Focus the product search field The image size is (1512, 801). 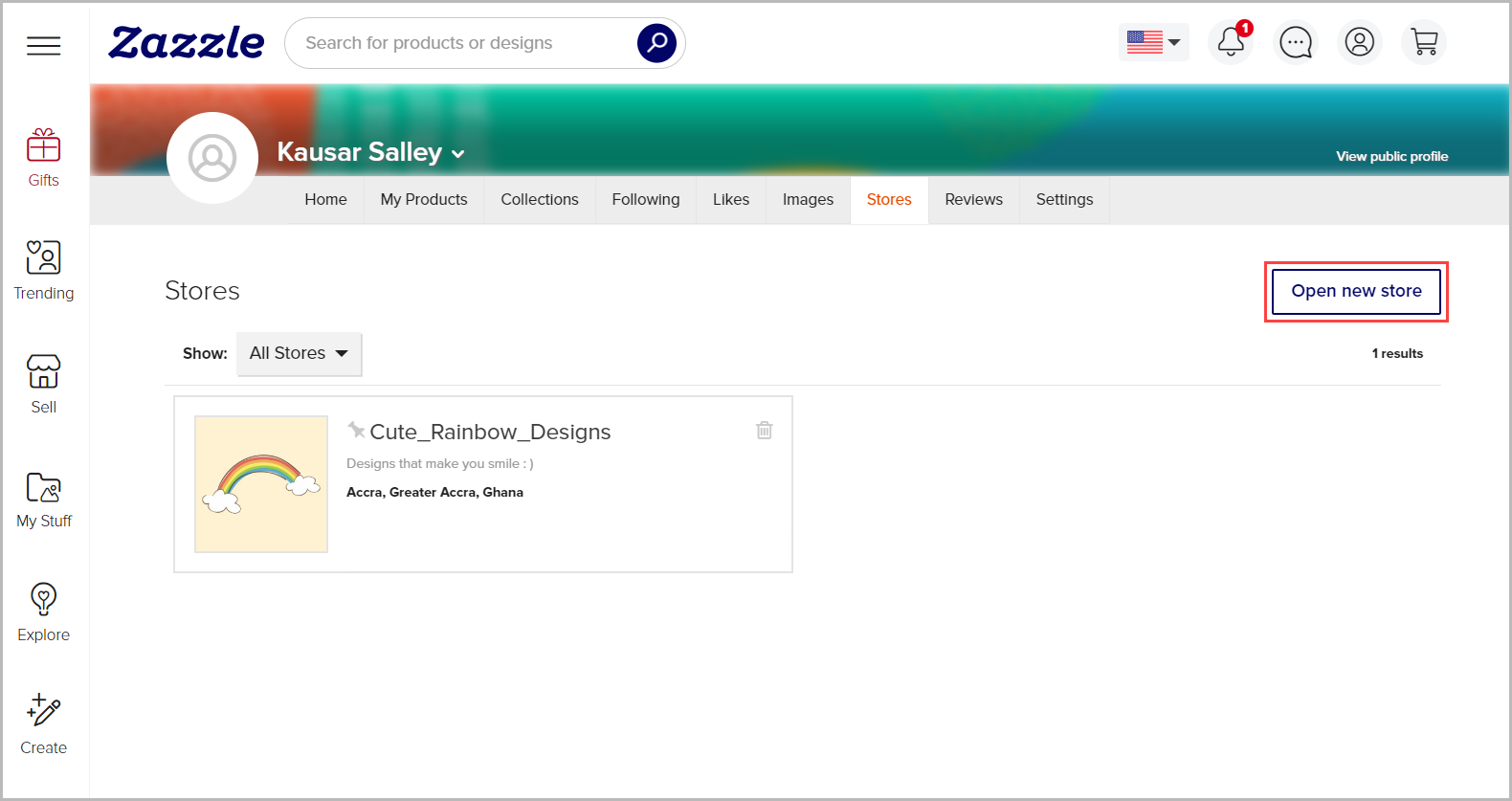coord(459,43)
